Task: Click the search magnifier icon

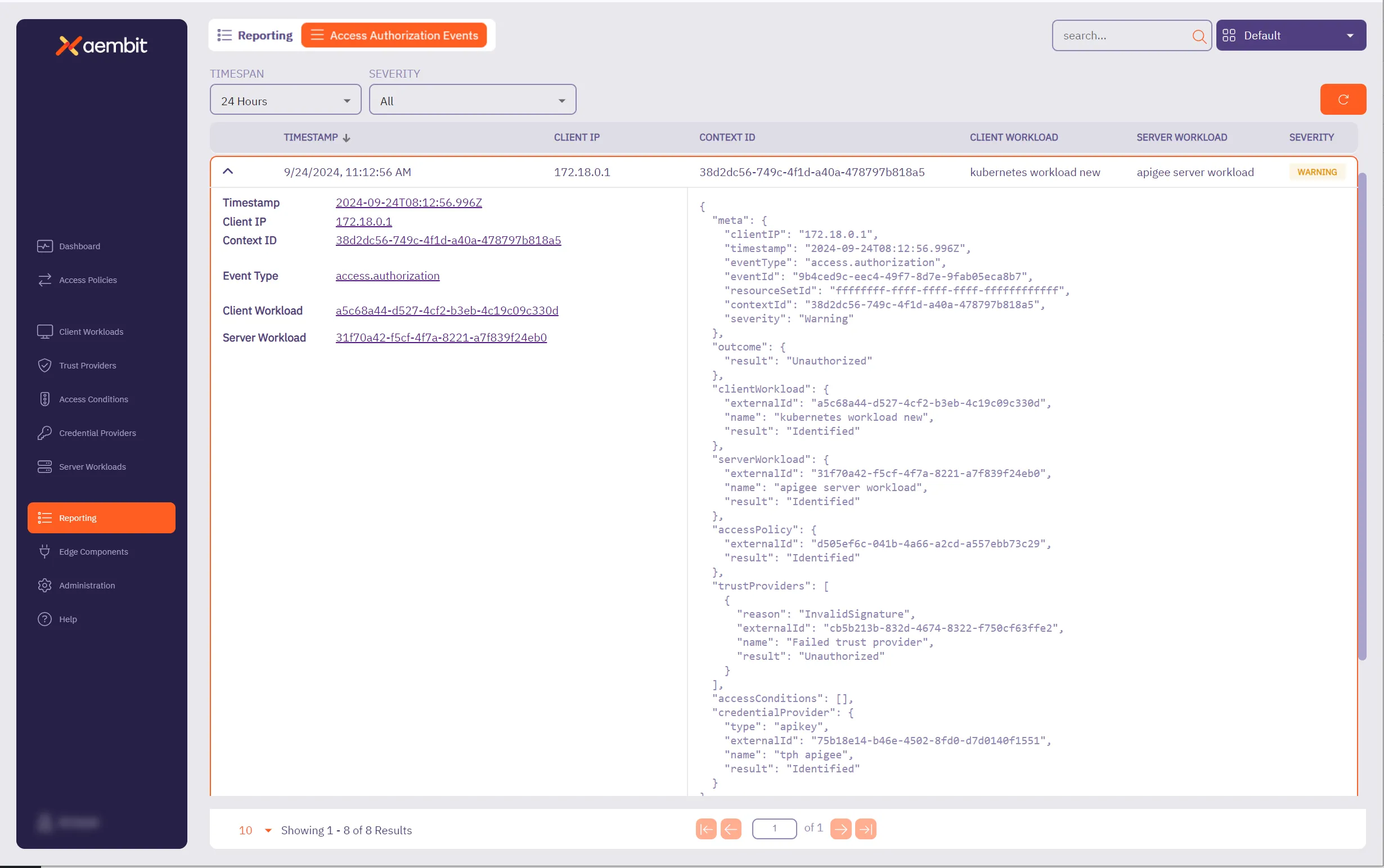Action: click(x=1198, y=36)
